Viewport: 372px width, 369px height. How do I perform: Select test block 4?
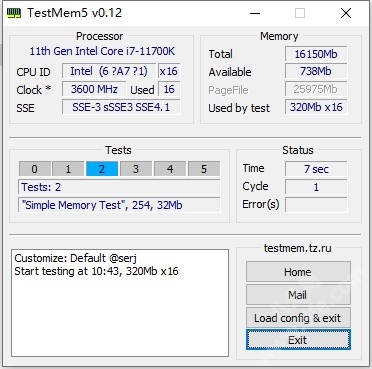click(170, 169)
